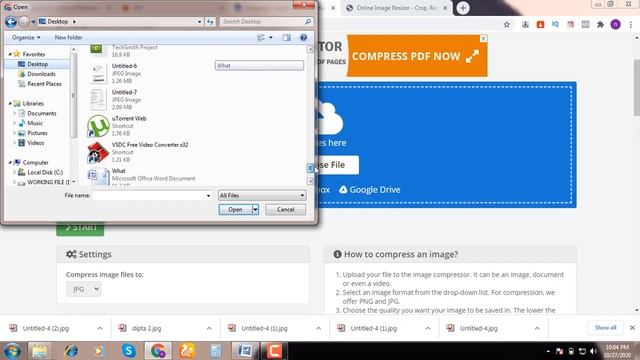Select Local Disk (C:) drive

tap(45, 172)
